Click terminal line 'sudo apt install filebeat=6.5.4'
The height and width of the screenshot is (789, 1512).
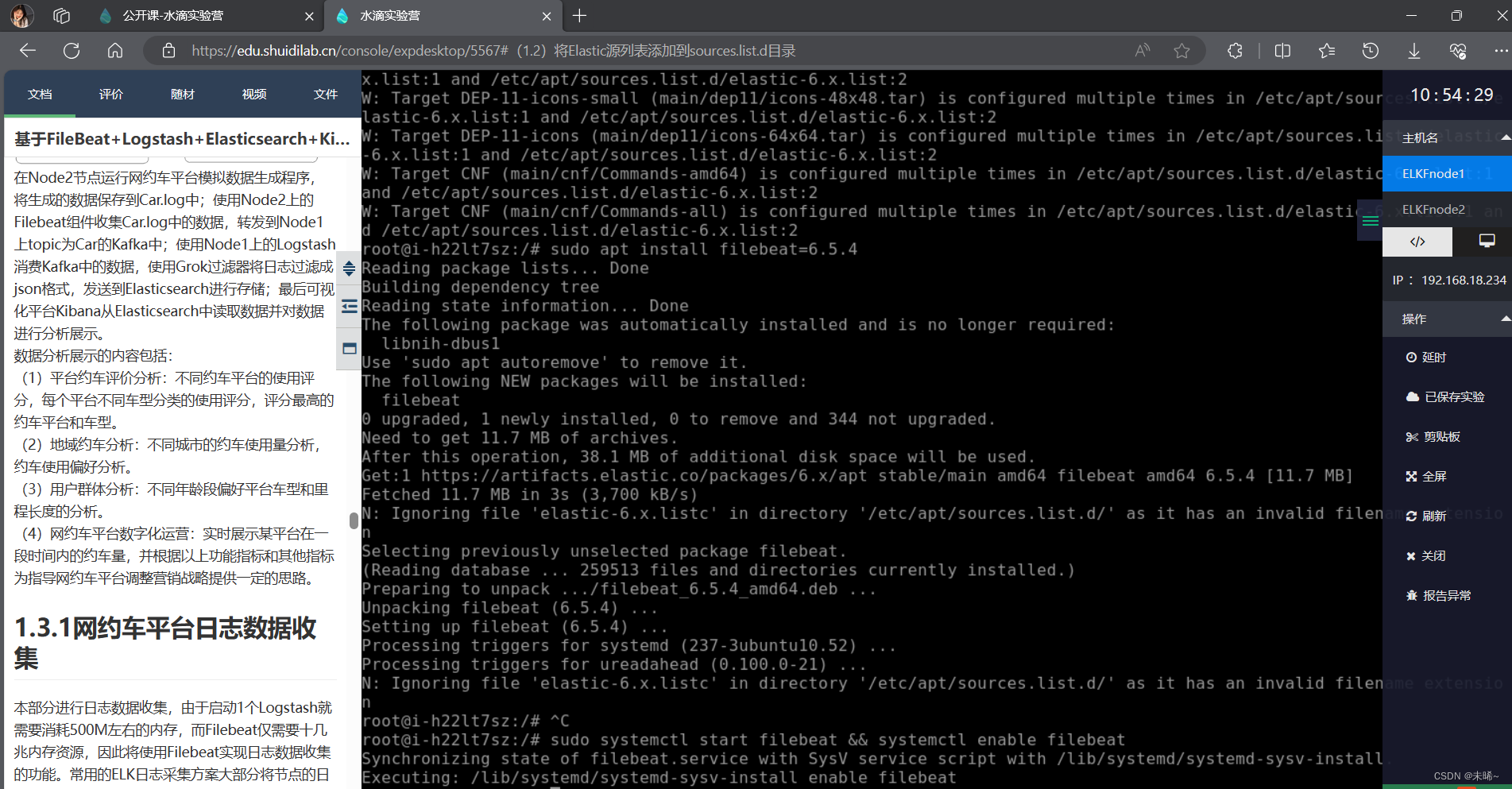[704, 249]
